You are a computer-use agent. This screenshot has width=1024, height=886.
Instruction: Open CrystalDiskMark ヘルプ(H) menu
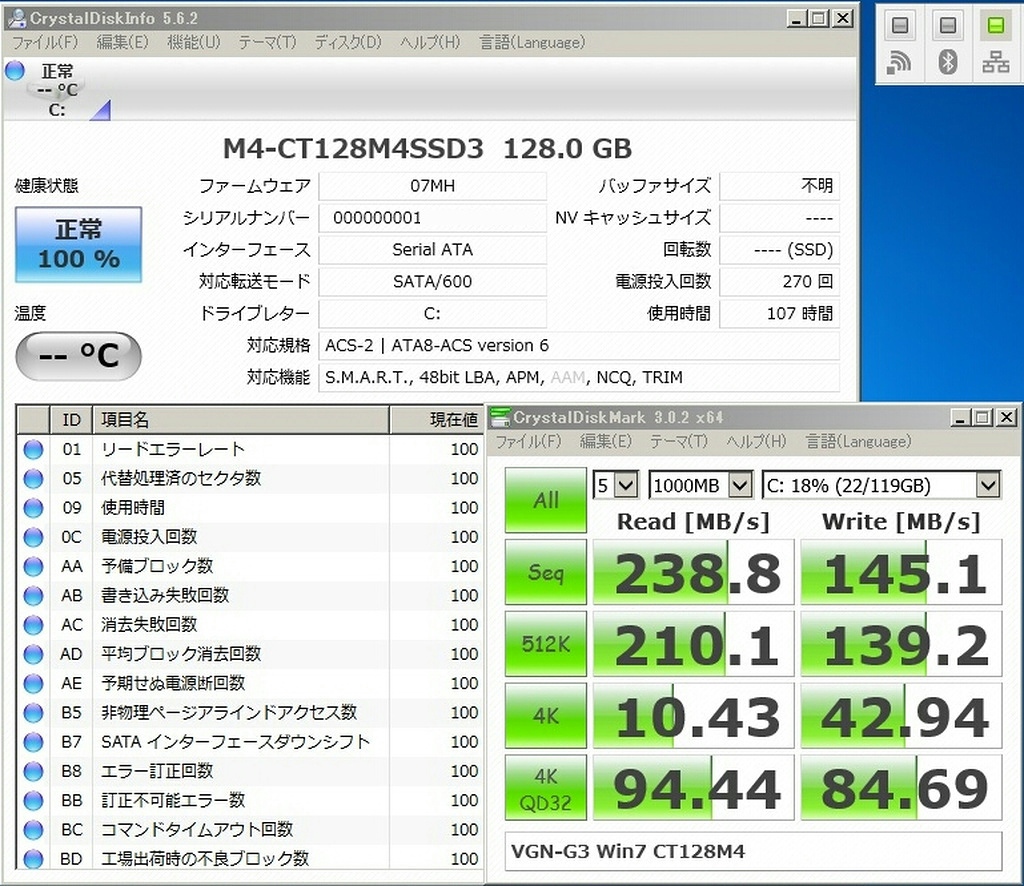(x=756, y=441)
